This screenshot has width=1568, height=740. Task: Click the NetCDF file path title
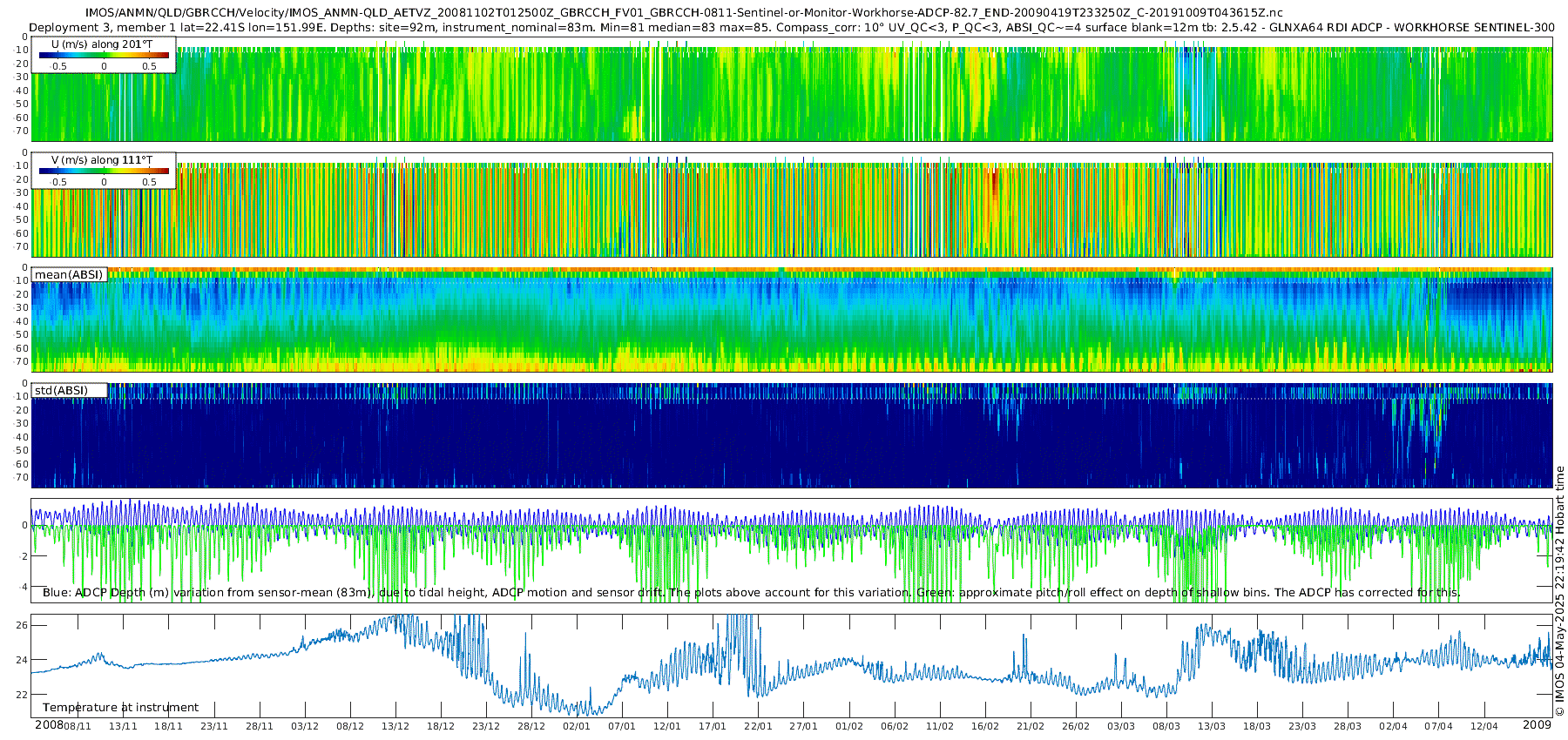coord(684,13)
